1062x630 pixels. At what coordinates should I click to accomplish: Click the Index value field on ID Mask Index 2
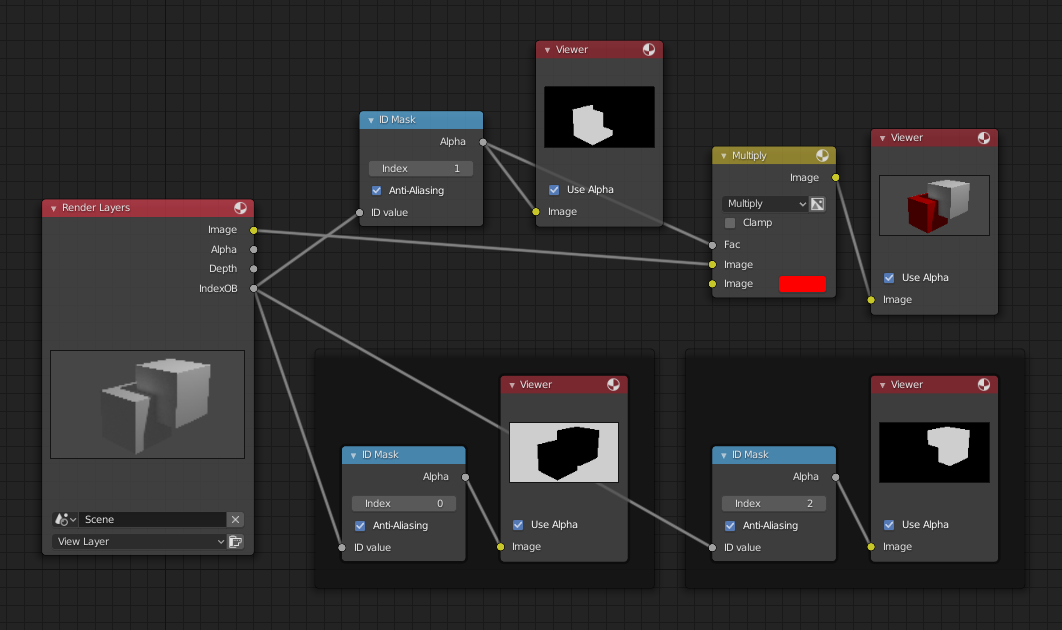773,503
